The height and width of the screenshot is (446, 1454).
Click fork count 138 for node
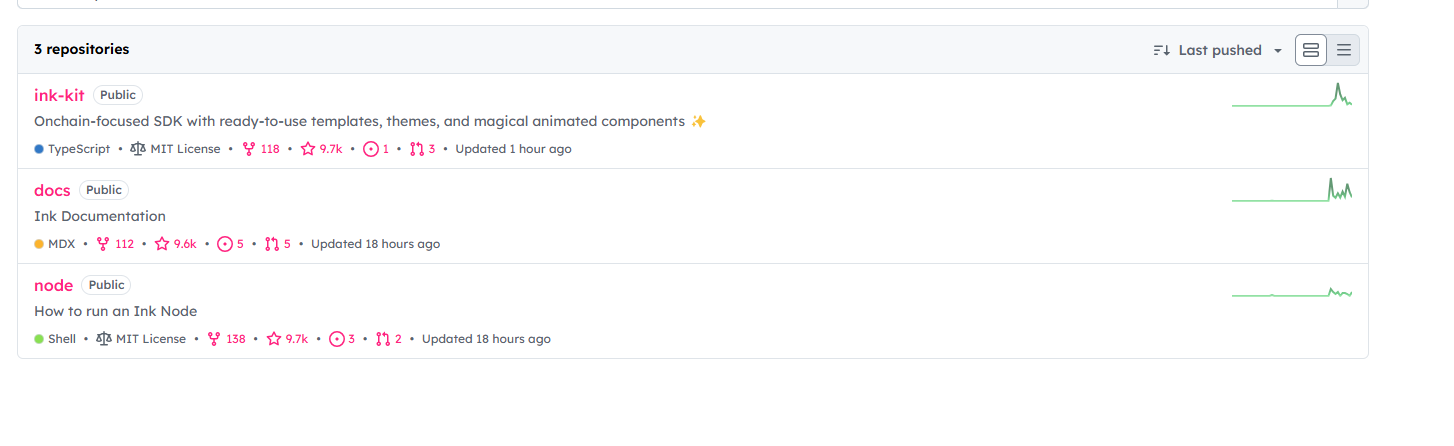click(x=226, y=339)
